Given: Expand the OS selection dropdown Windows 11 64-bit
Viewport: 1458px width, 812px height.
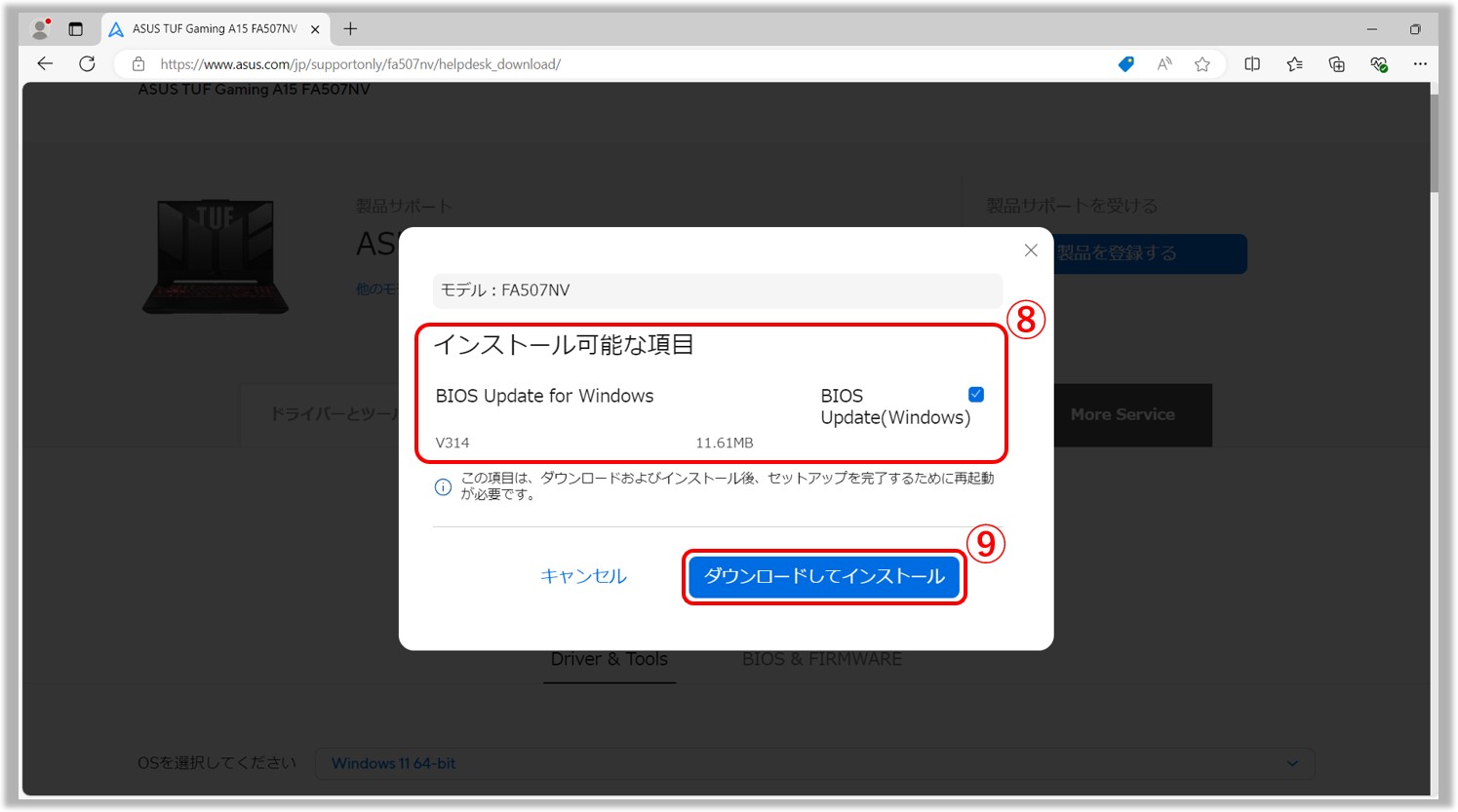Looking at the screenshot, I should [x=814, y=763].
